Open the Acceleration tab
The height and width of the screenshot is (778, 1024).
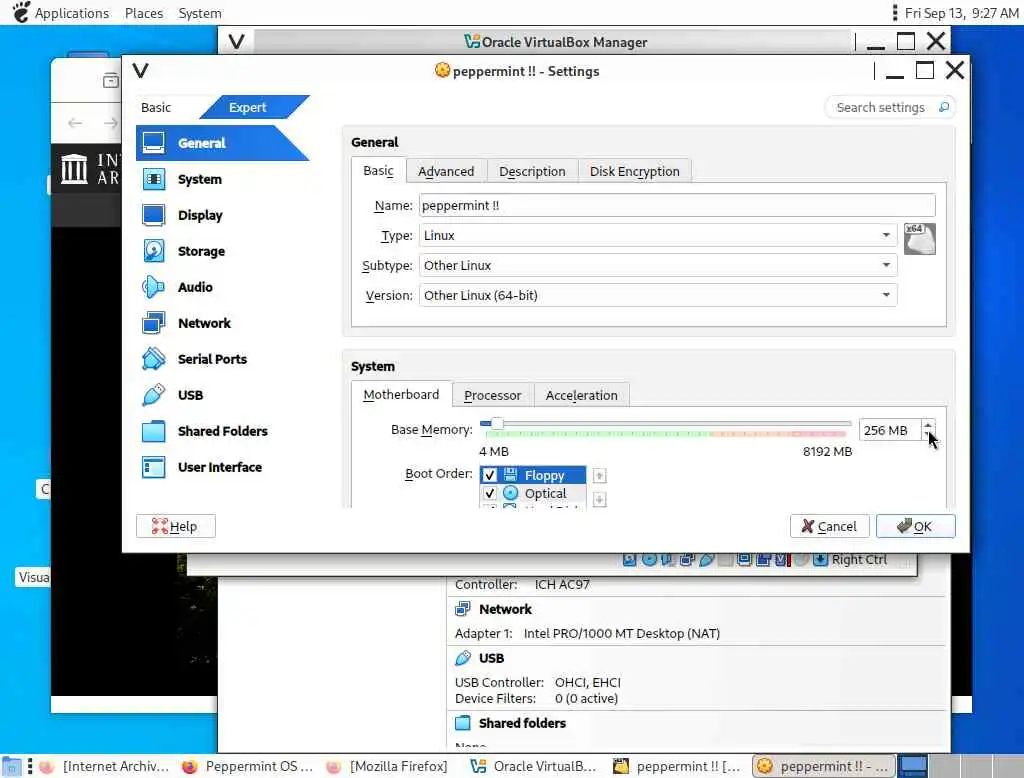tap(581, 395)
